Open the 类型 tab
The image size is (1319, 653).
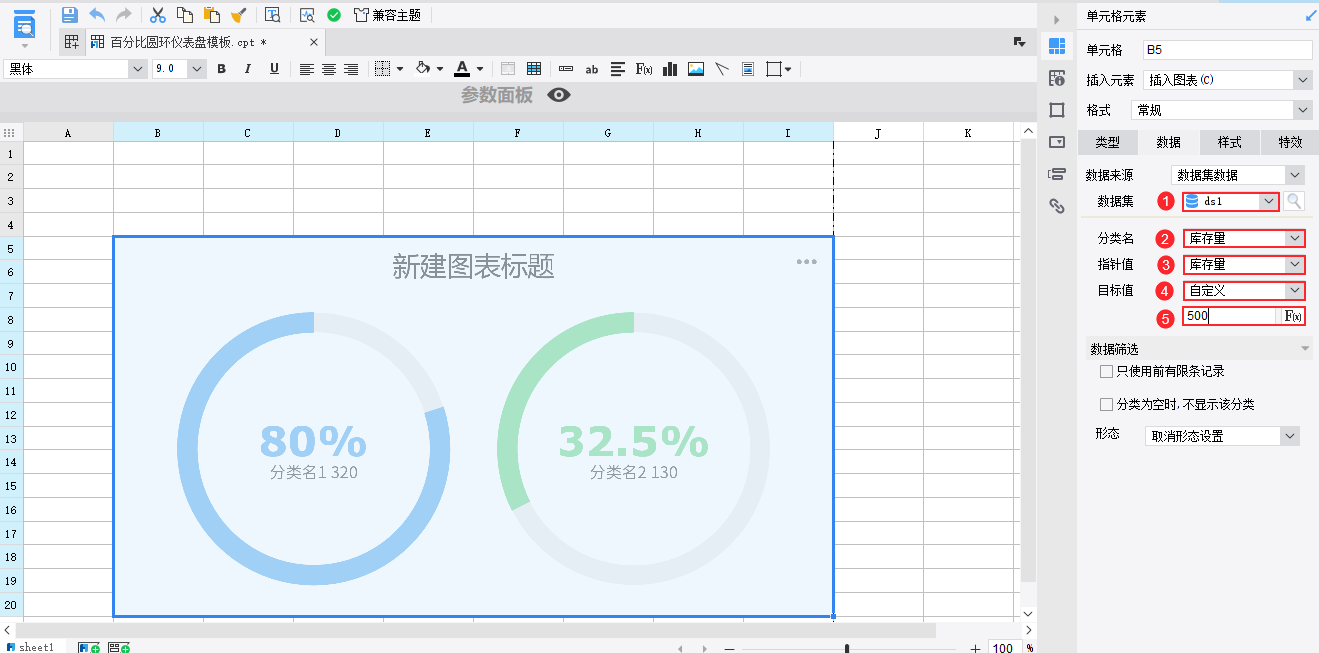[1108, 142]
